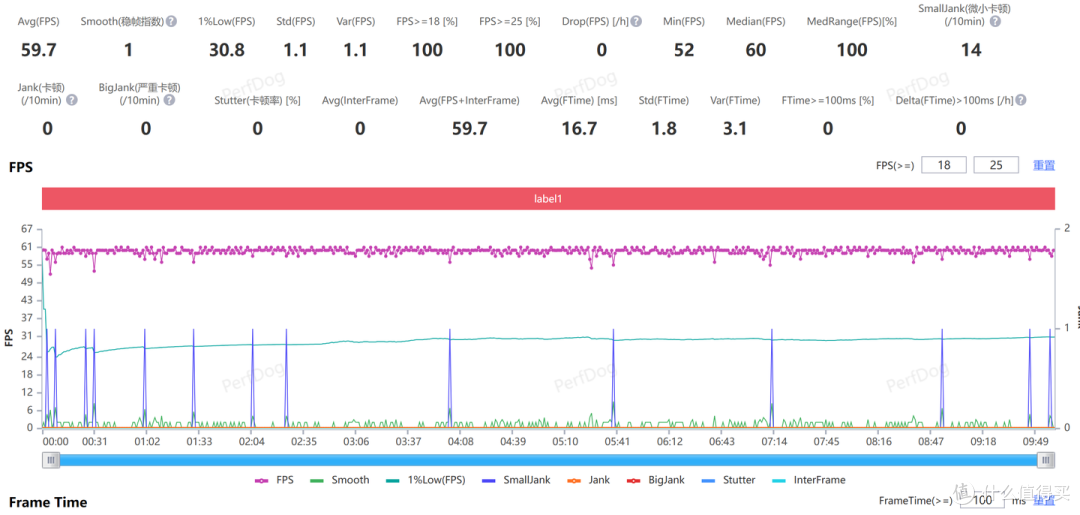Viewport: 1080px width, 515px height.
Task: Toggle FPS series in chart legend
Action: point(274,480)
